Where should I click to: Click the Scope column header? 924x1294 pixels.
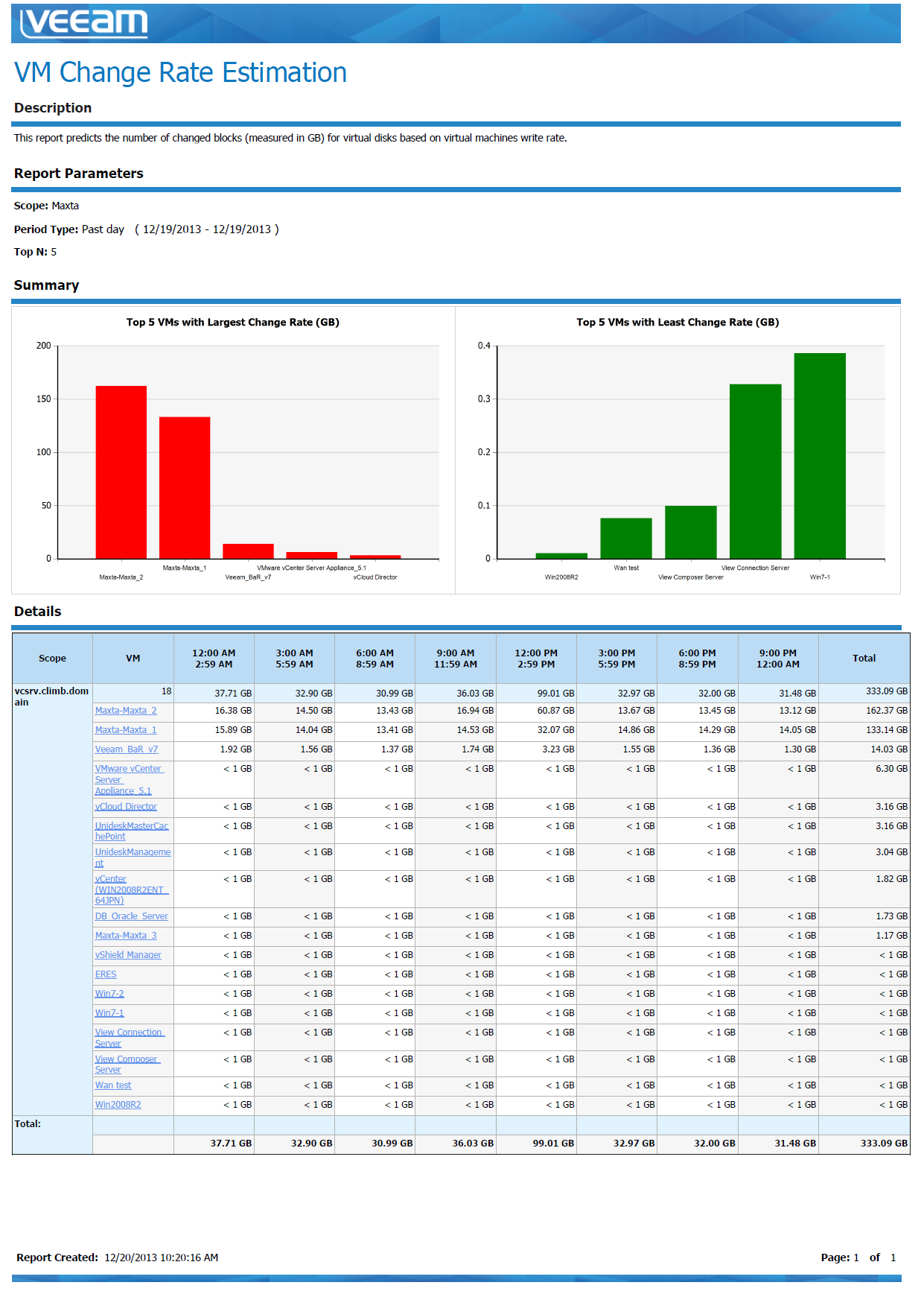pyautogui.click(x=52, y=659)
